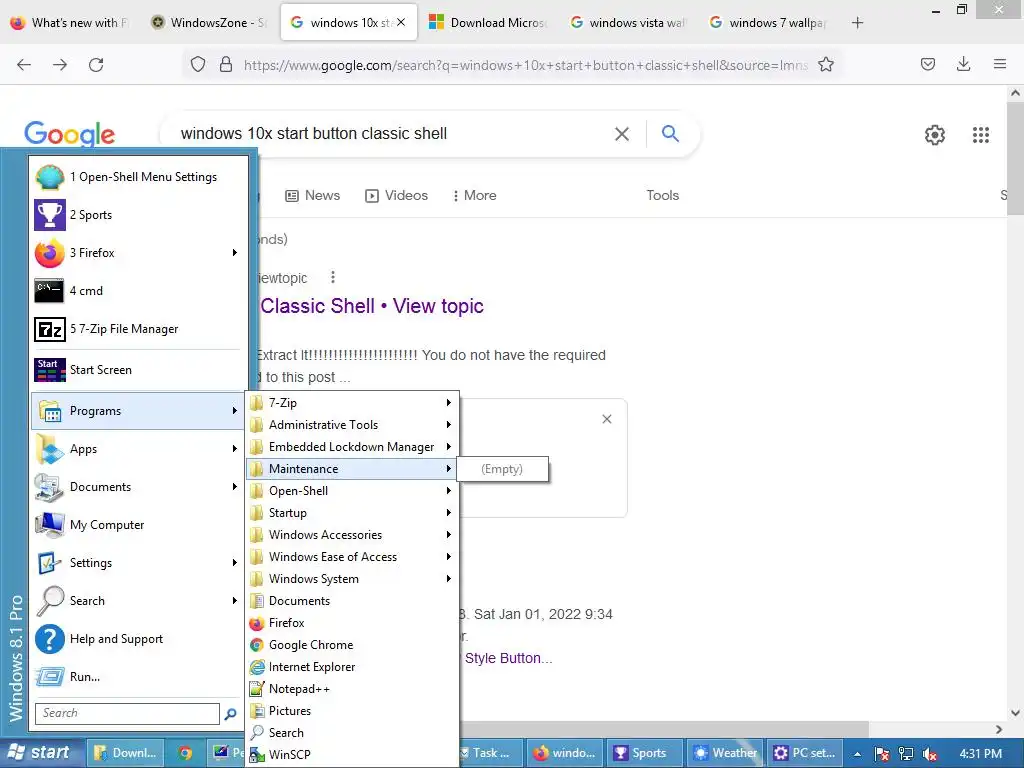This screenshot has height=768, width=1024.
Task: Click the magnifier icon beside start menu search box
Action: (230, 714)
